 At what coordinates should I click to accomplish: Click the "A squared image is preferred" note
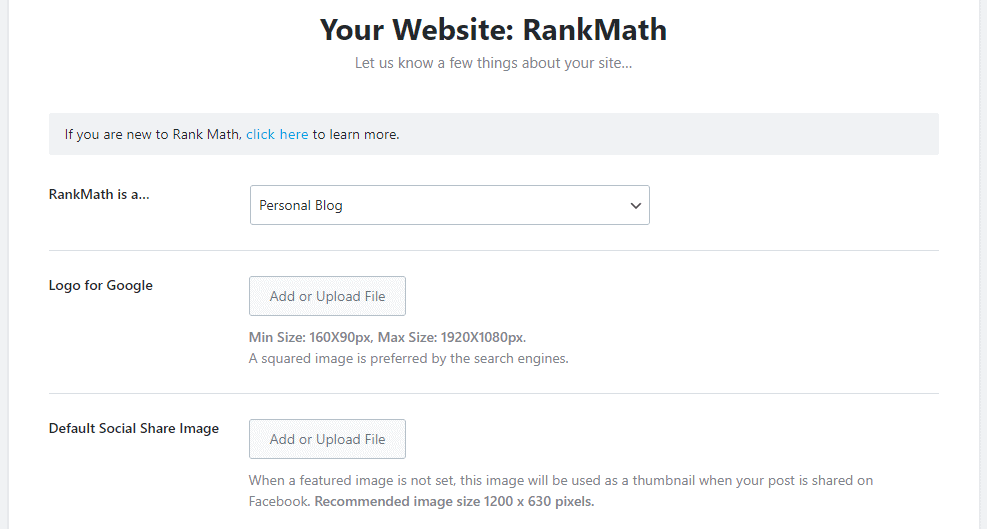pyautogui.click(x=408, y=358)
